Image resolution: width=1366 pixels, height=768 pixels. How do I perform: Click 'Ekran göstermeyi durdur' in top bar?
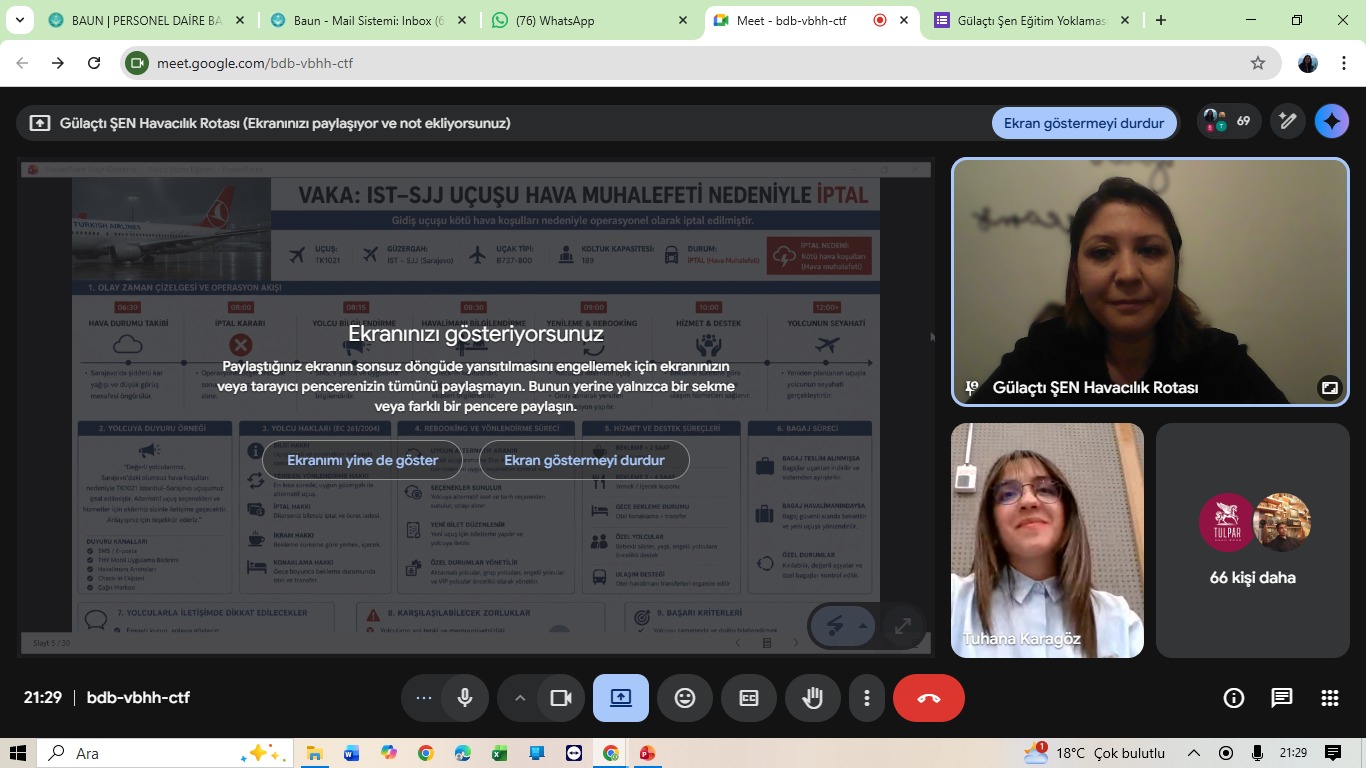[1084, 123]
